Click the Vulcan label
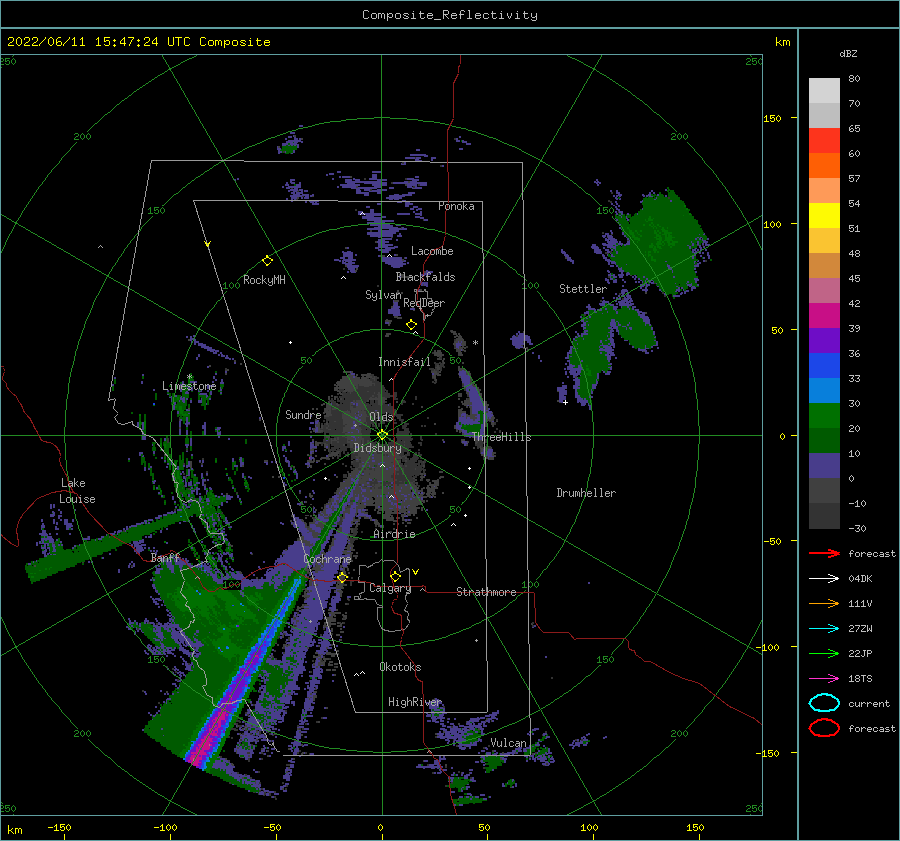The height and width of the screenshot is (841, 900). (509, 743)
